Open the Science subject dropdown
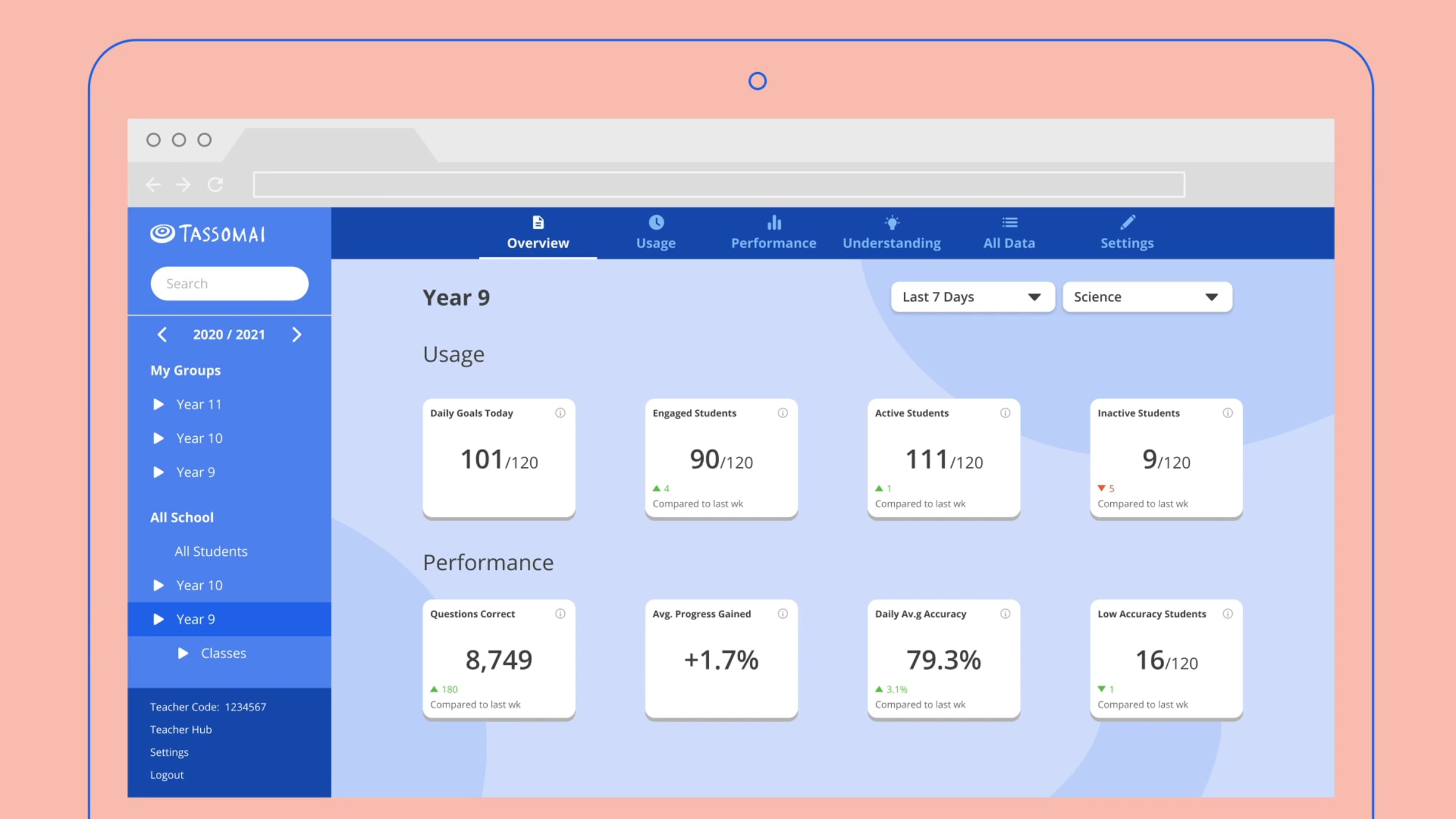This screenshot has height=819, width=1456. pyautogui.click(x=1147, y=297)
